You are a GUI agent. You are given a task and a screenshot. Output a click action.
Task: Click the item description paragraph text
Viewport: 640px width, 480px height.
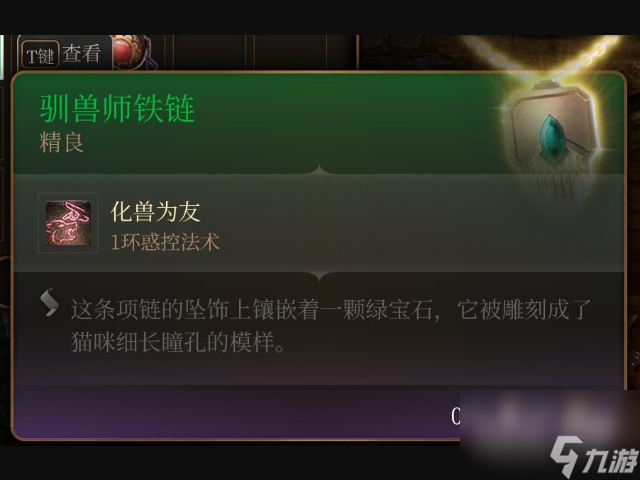point(331,326)
